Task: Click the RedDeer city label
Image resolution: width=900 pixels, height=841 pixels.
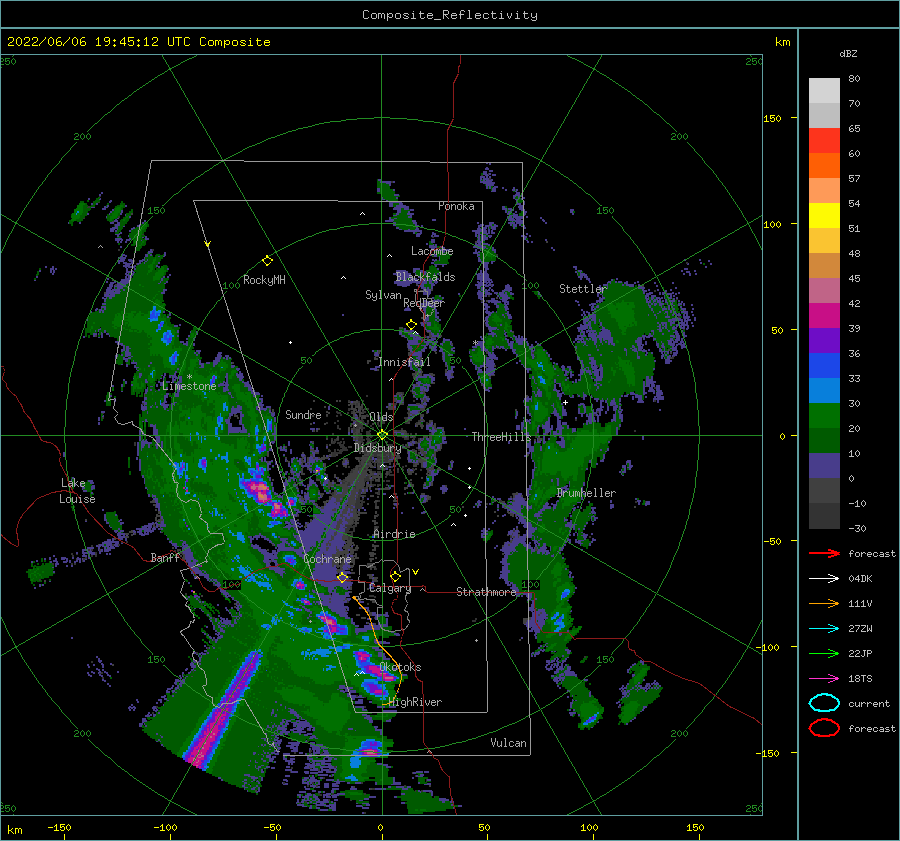Action: (424, 303)
